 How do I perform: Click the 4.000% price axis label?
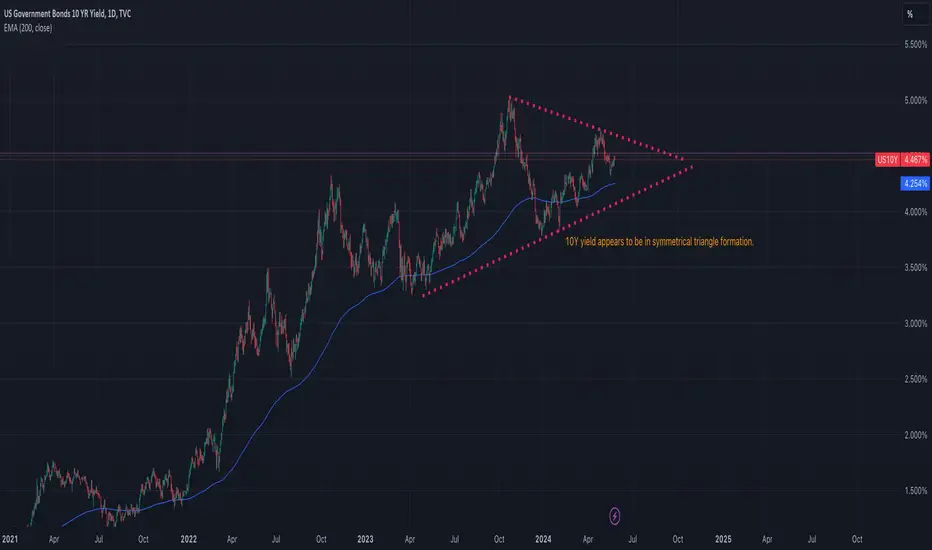point(915,212)
